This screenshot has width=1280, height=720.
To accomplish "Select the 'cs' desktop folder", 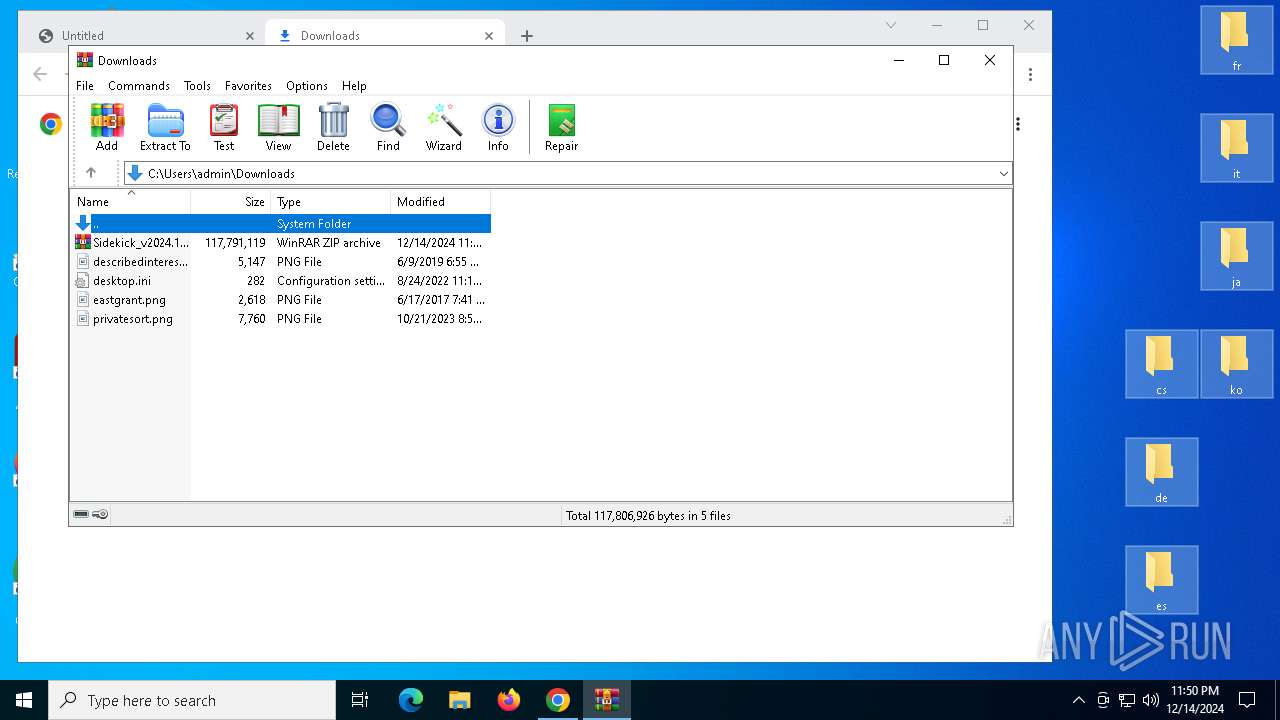I will tap(1162, 364).
